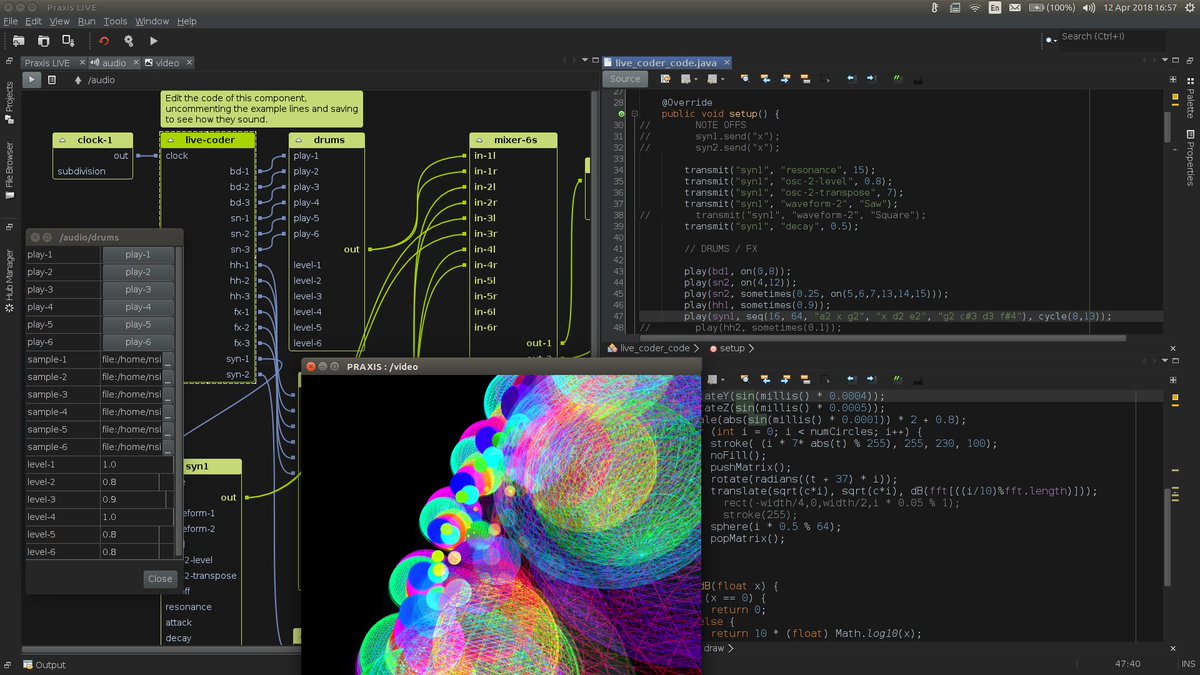Toggle the /audio root play button
The image size is (1200, 675).
click(31, 79)
